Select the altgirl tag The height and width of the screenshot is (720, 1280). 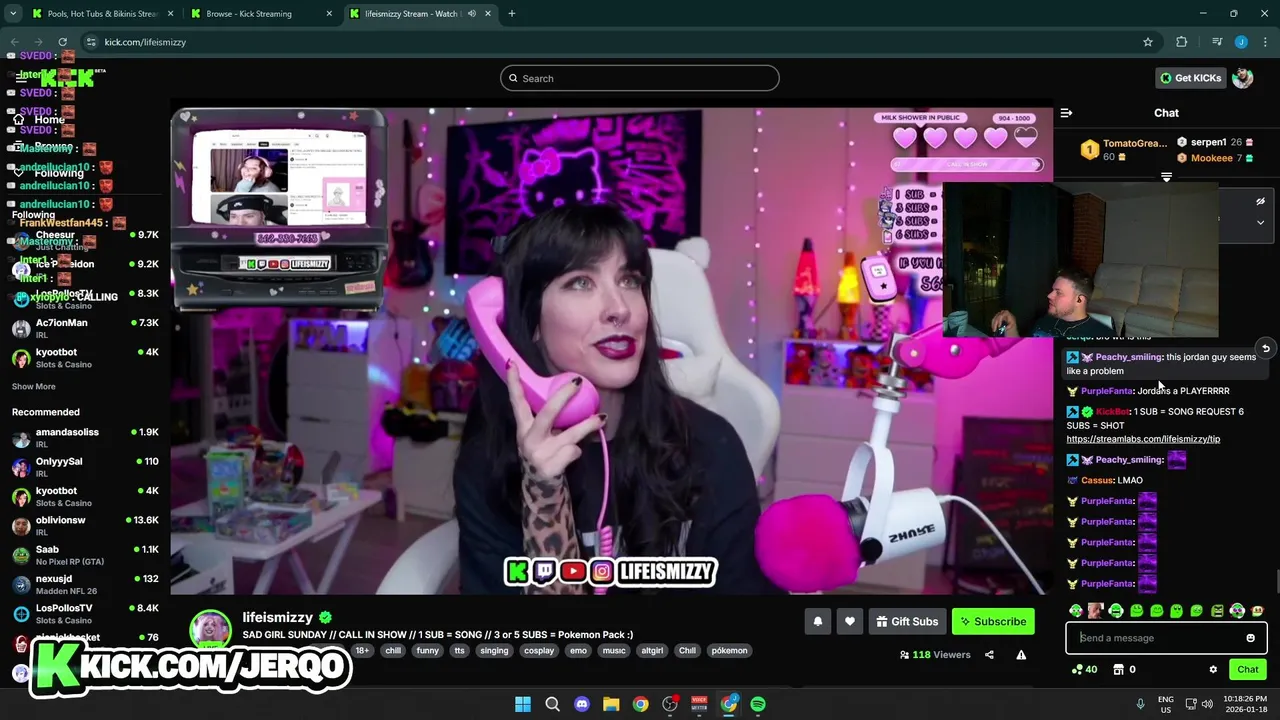tap(652, 651)
